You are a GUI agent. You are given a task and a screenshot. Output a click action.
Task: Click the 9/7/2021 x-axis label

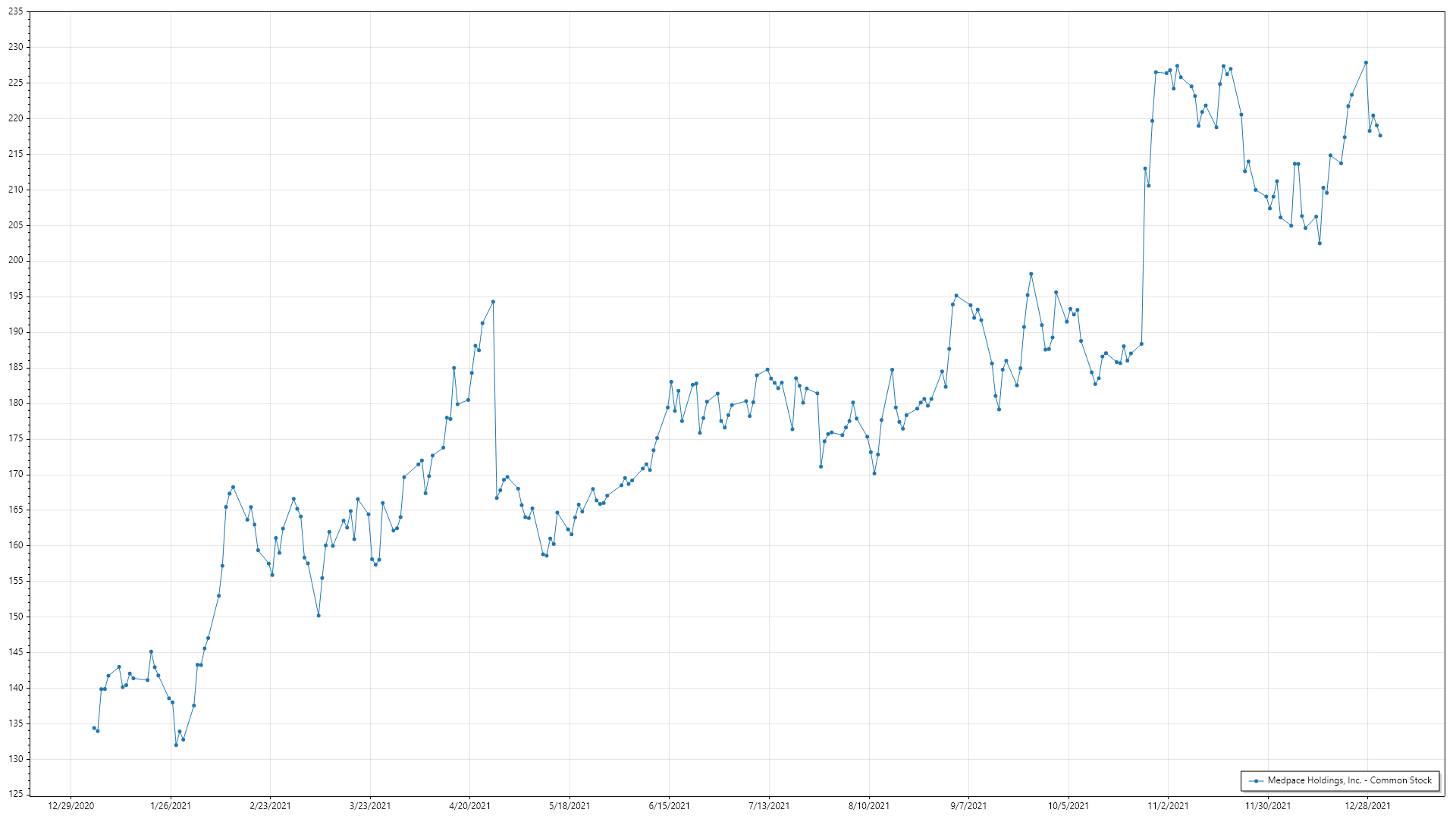[x=968, y=806]
